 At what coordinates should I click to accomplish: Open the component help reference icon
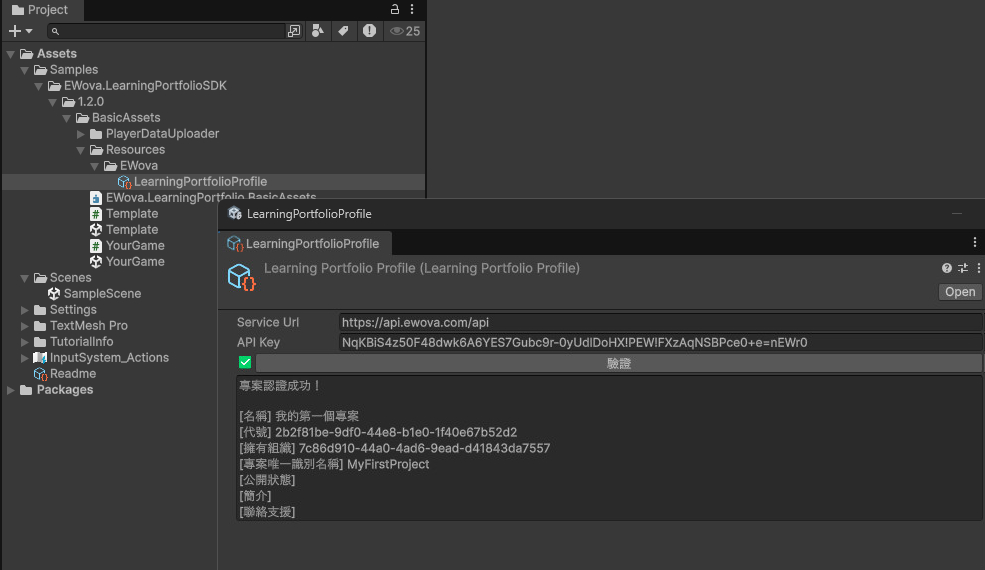pyautogui.click(x=947, y=268)
